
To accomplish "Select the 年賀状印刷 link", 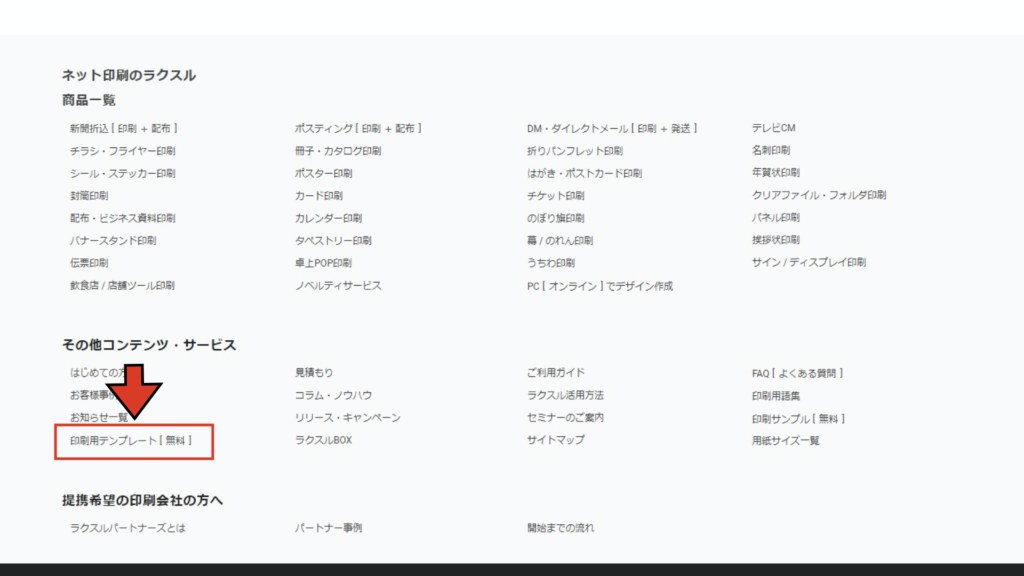I will tap(776, 172).
